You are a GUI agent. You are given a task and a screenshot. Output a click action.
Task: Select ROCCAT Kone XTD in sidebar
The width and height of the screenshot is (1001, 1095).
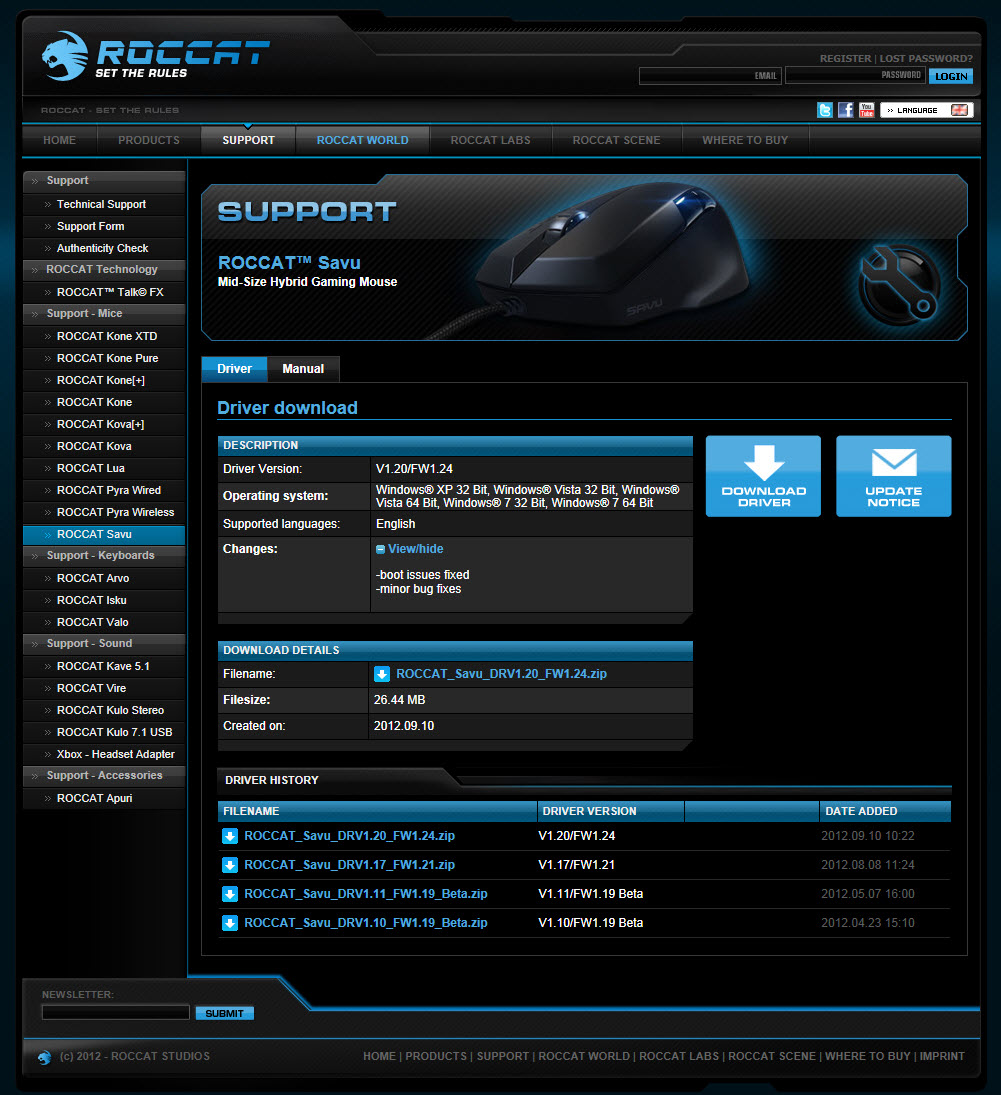pos(104,337)
